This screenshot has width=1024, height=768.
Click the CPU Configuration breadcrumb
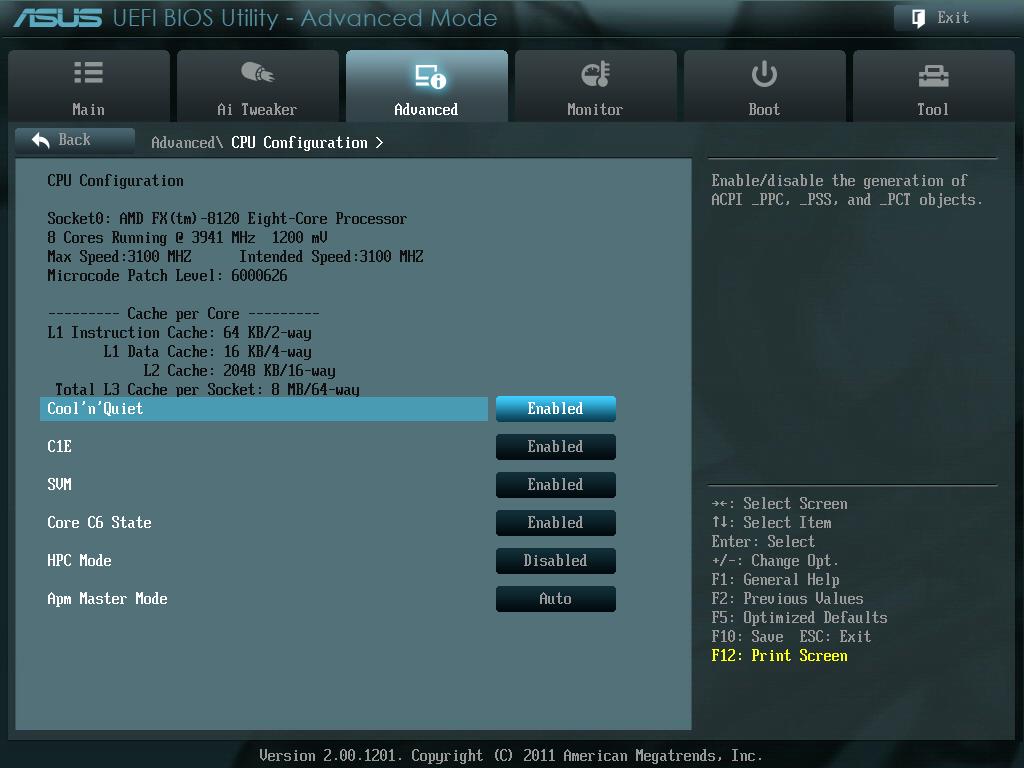(299, 142)
